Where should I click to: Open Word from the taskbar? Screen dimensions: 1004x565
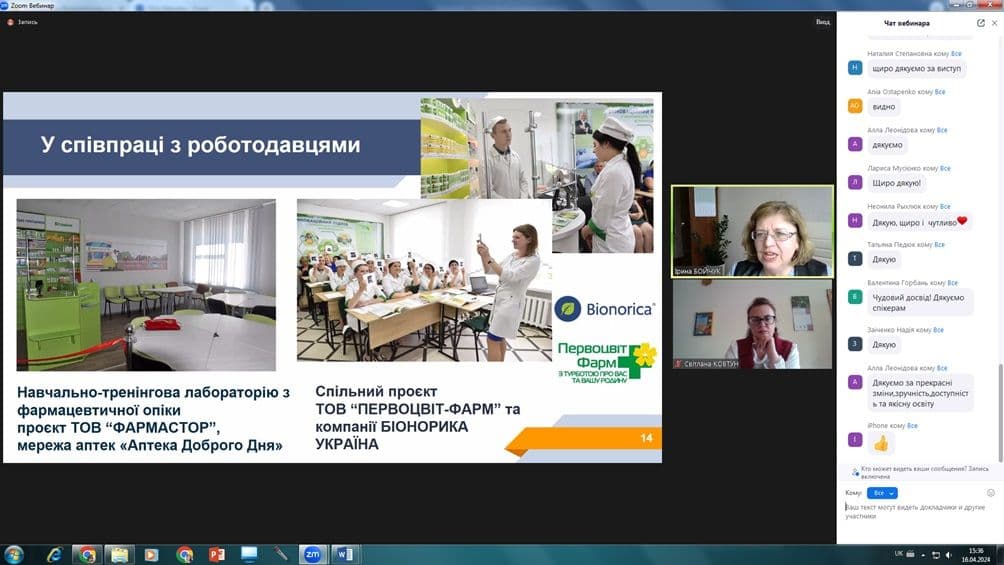tap(344, 554)
